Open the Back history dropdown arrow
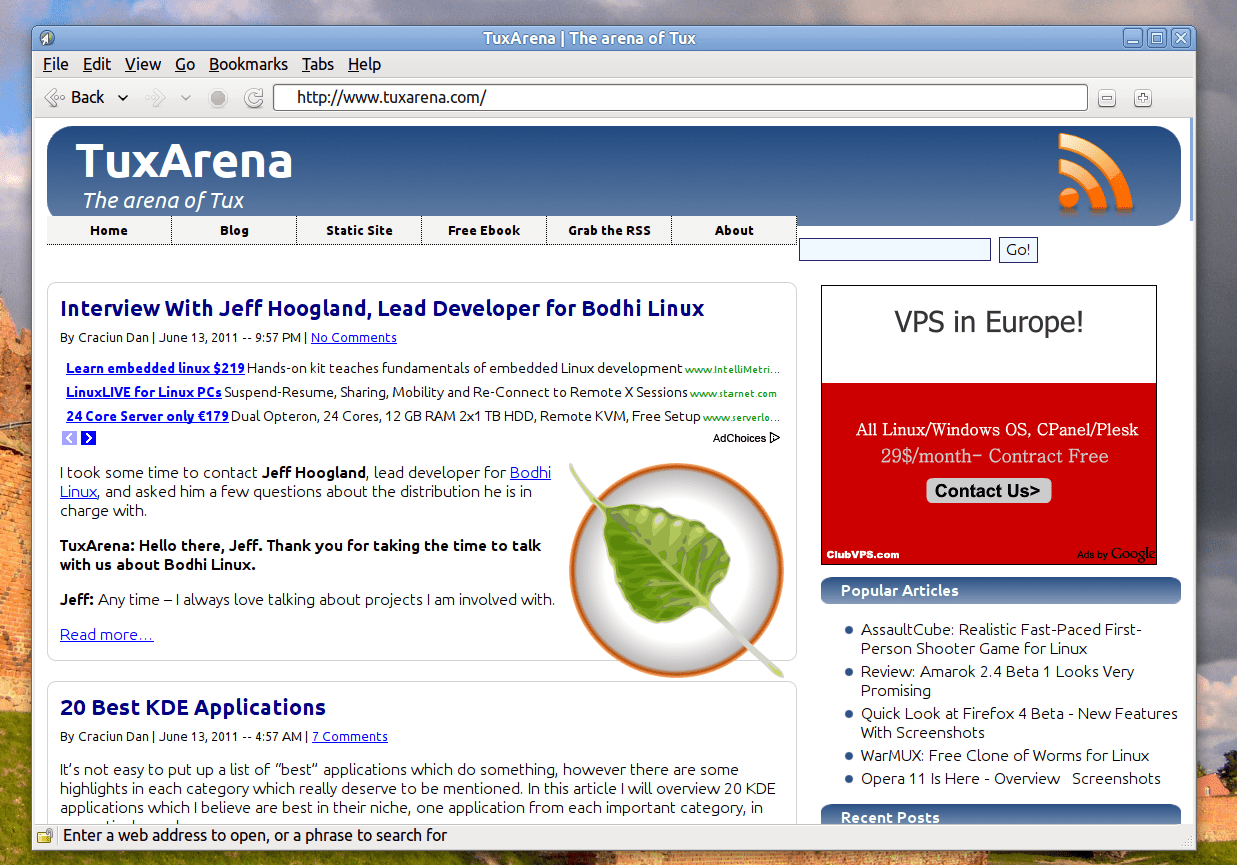Screen dimensions: 1237x865 (x=123, y=98)
